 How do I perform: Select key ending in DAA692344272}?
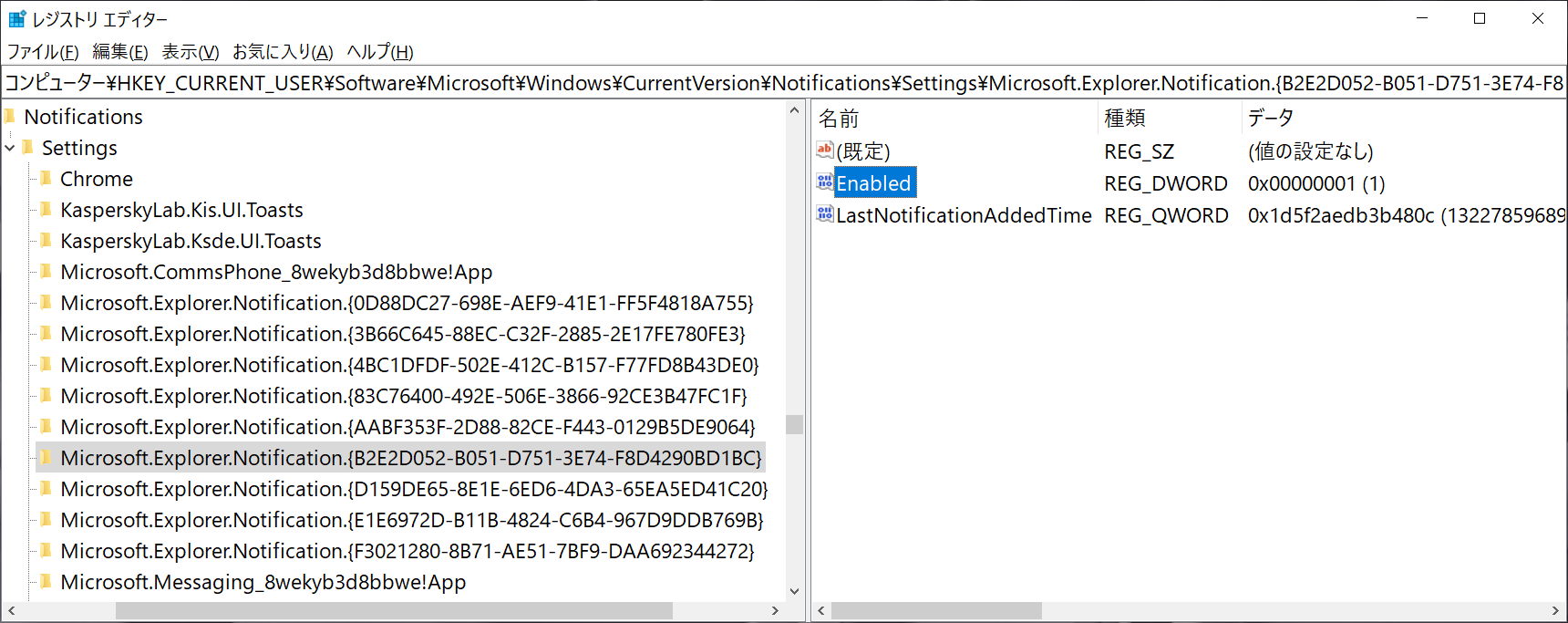407,551
